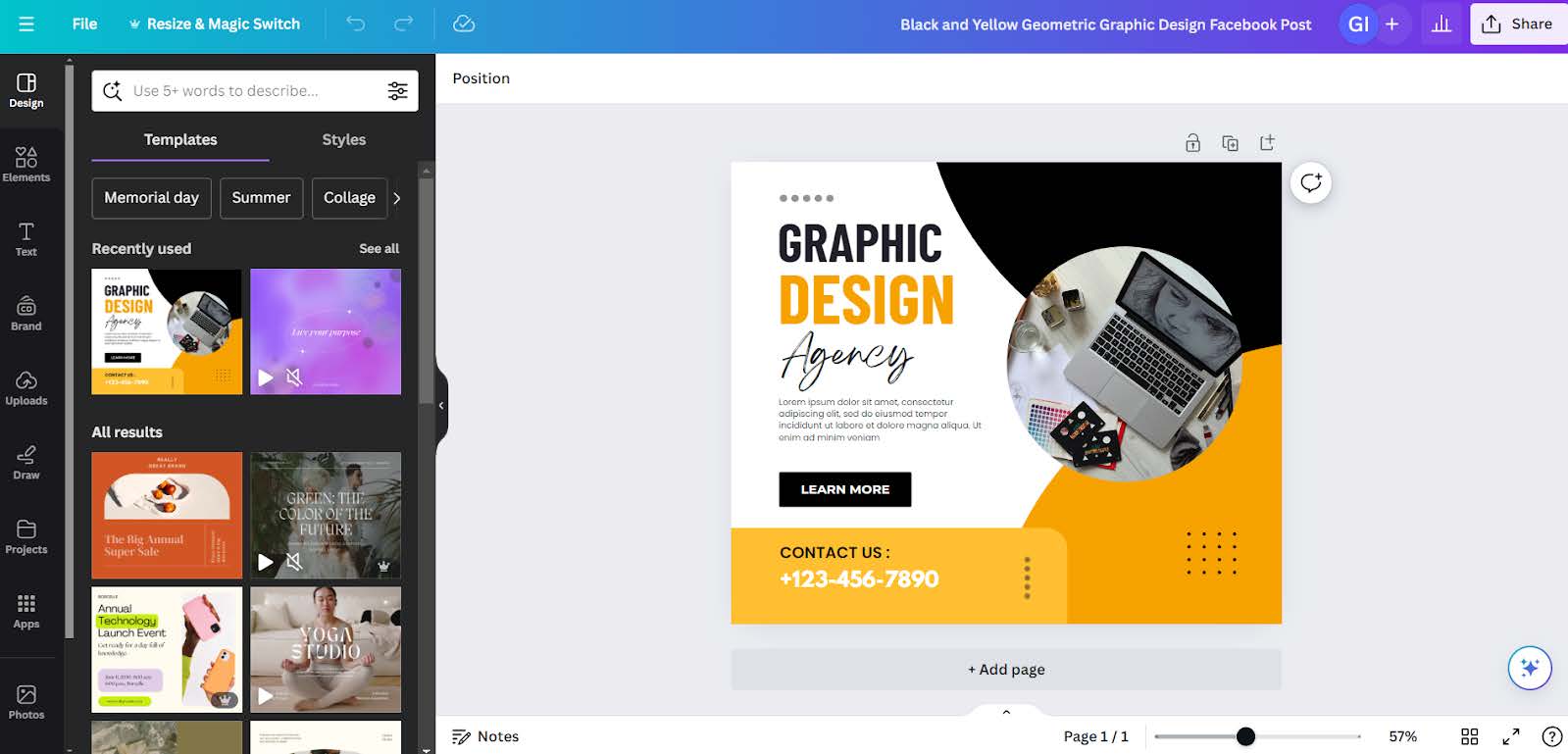Open the File menu
The width and height of the screenshot is (1568, 754).
click(x=84, y=24)
